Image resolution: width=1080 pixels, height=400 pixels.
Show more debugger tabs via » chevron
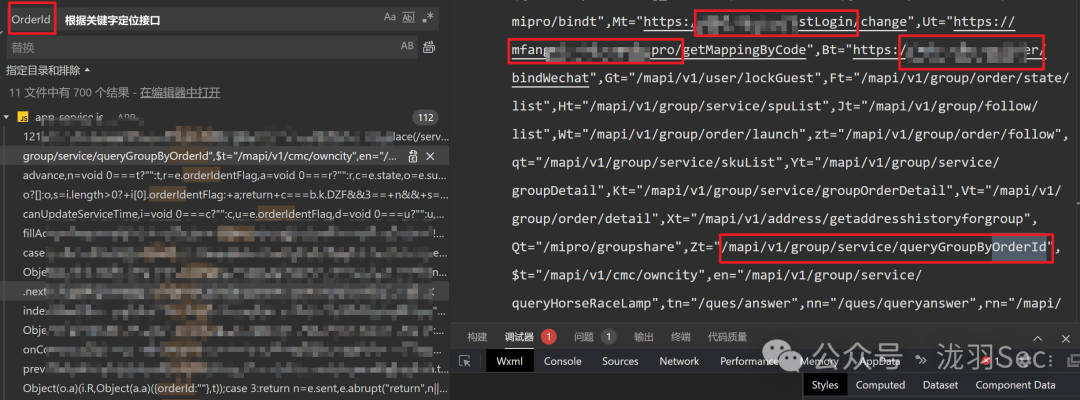tap(921, 360)
